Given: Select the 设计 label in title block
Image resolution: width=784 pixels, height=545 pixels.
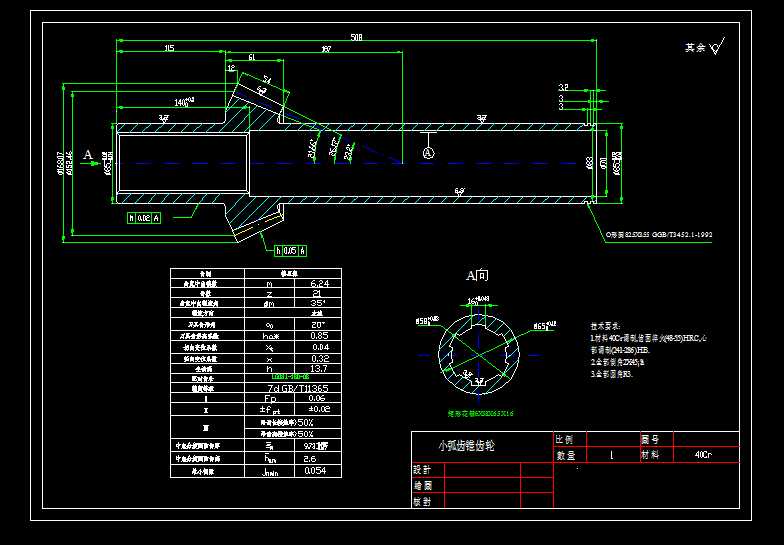Looking at the screenshot, I should coord(422,470).
